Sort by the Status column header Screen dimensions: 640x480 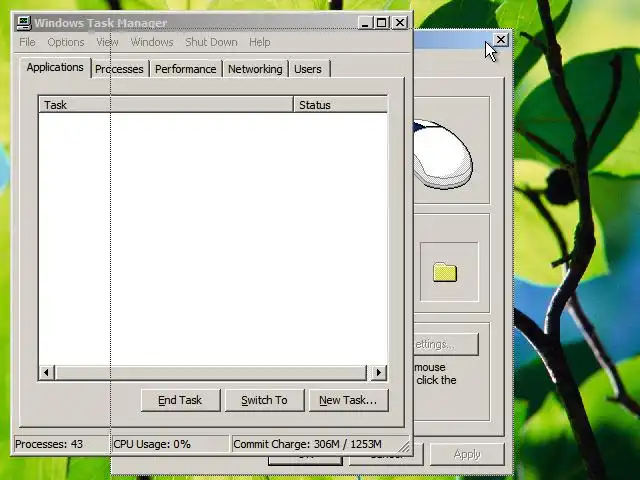point(340,105)
